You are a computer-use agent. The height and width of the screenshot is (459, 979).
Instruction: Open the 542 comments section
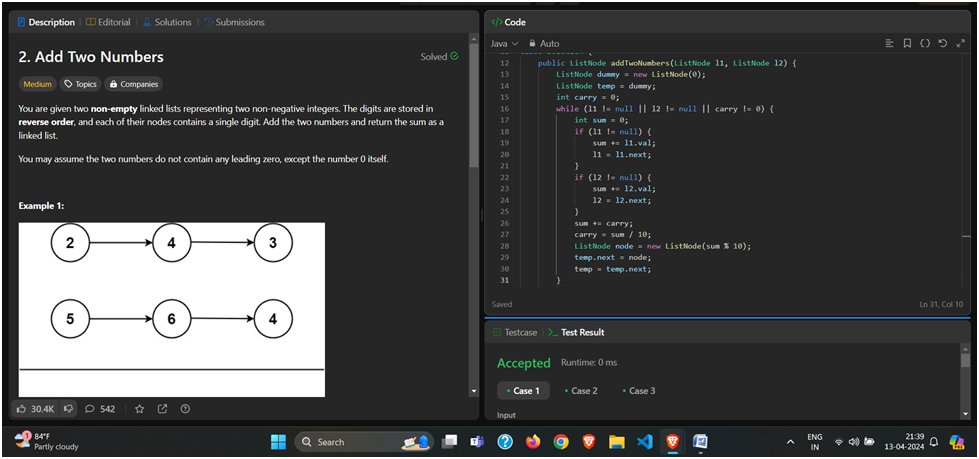pyautogui.click(x=100, y=409)
